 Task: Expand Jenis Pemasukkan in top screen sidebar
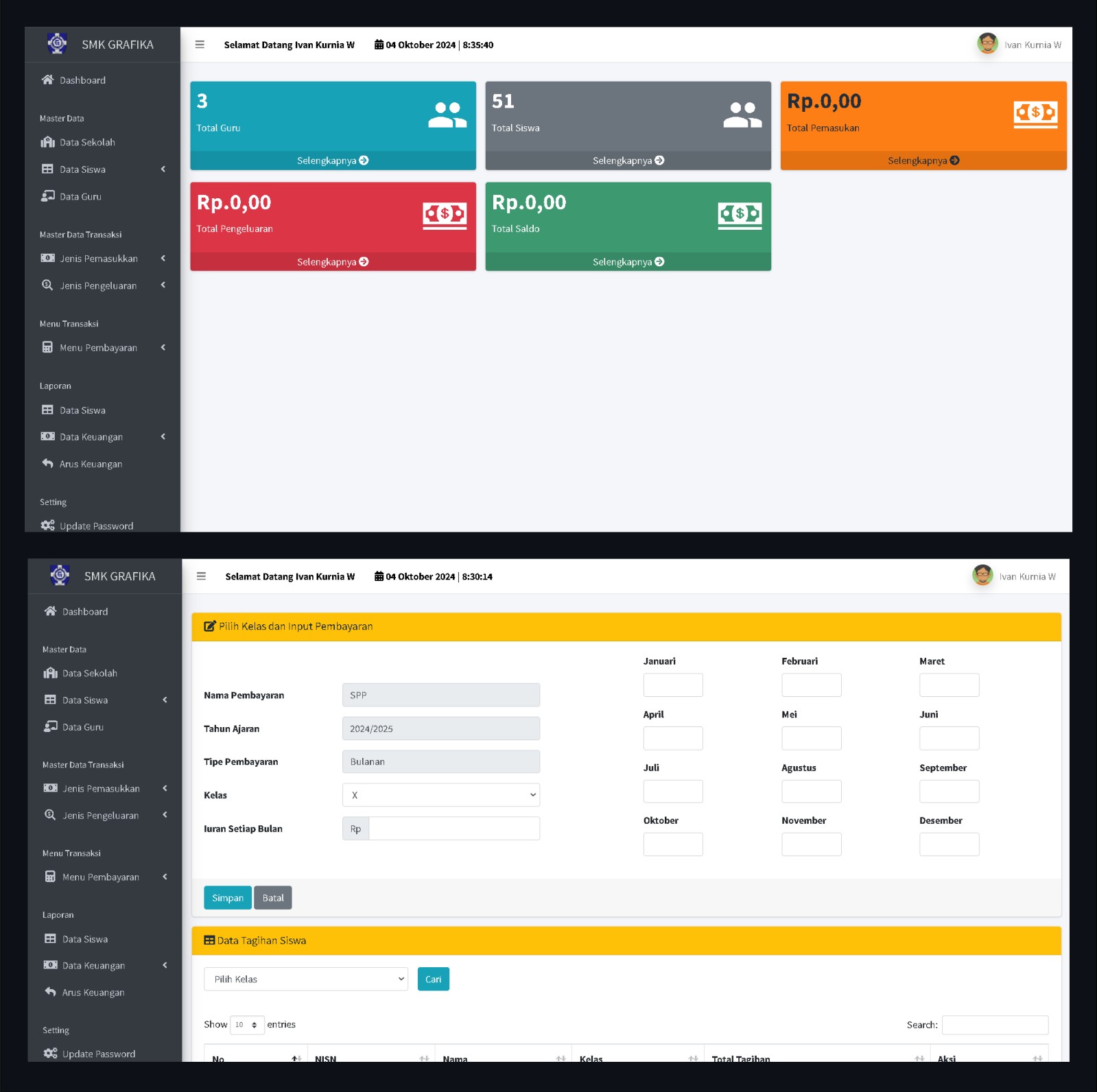click(x=102, y=259)
